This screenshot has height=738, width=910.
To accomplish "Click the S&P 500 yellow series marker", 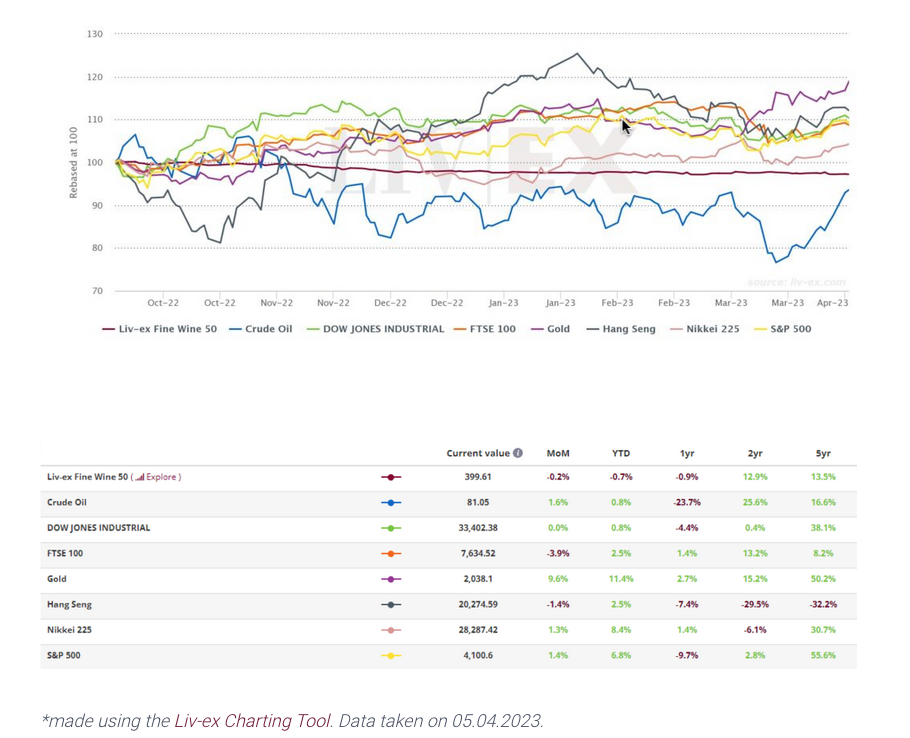I will pyautogui.click(x=391, y=656).
